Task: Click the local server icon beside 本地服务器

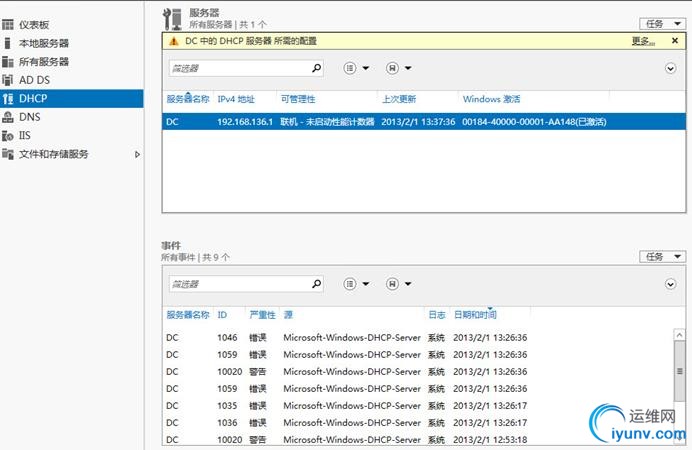Action: pyautogui.click(x=8, y=43)
